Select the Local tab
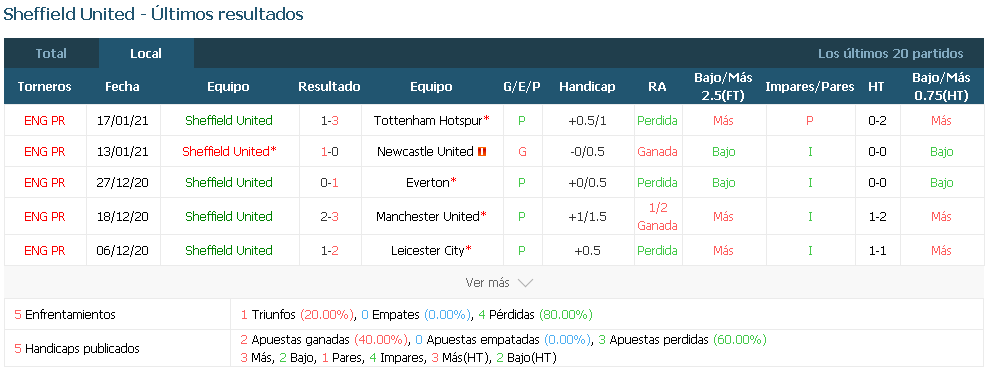Viewport: 1000px width, 375px height. (146, 54)
